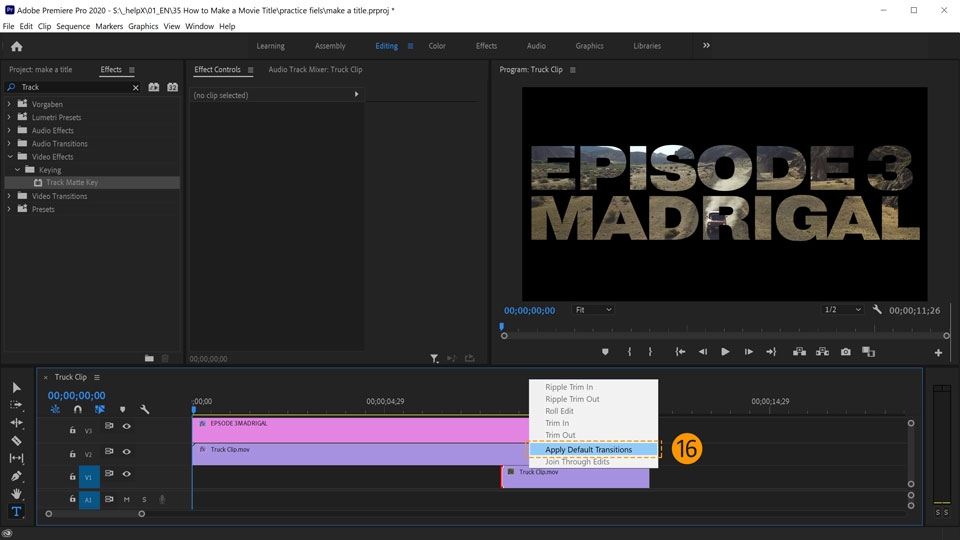This screenshot has width=960, height=540.
Task: Play the Program monitor
Action: (x=726, y=352)
